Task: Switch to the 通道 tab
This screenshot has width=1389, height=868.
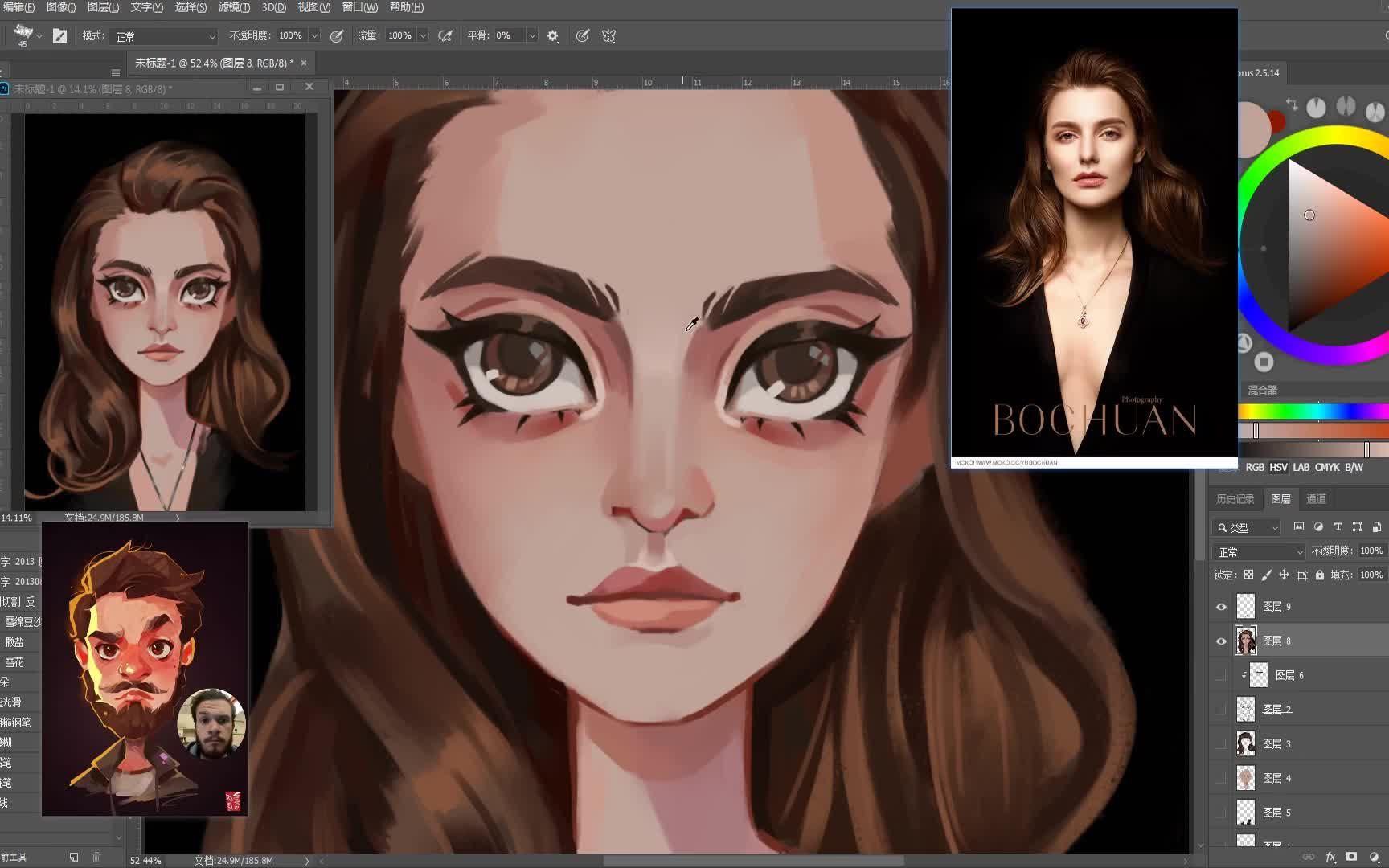Action: (x=1316, y=499)
